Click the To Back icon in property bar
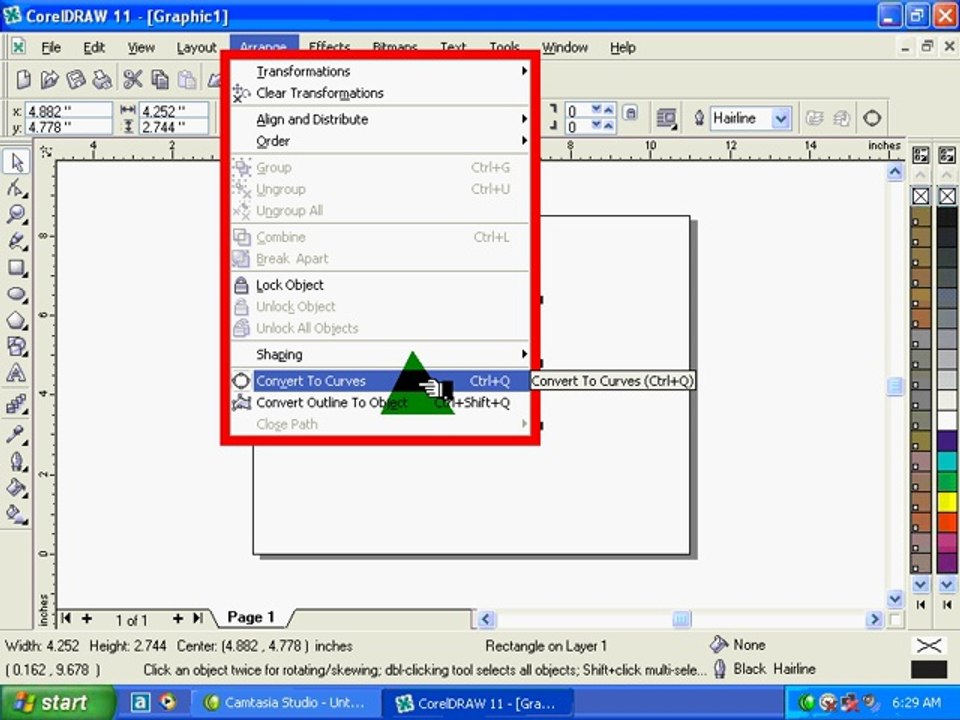 (x=841, y=118)
